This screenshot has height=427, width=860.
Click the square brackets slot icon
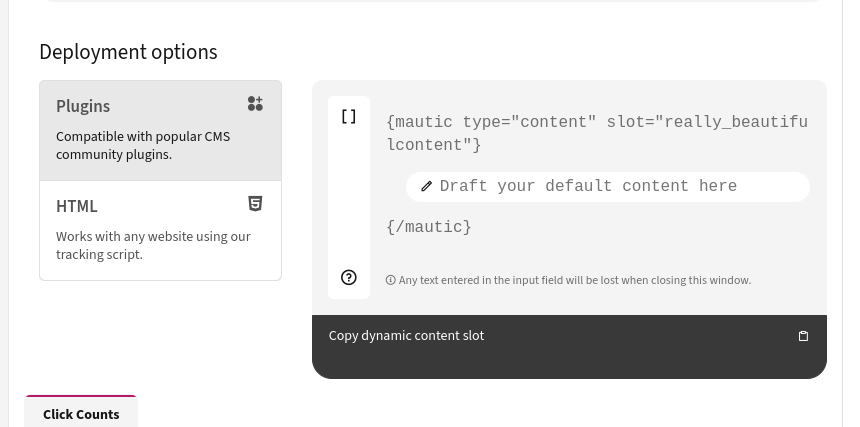(x=348, y=117)
